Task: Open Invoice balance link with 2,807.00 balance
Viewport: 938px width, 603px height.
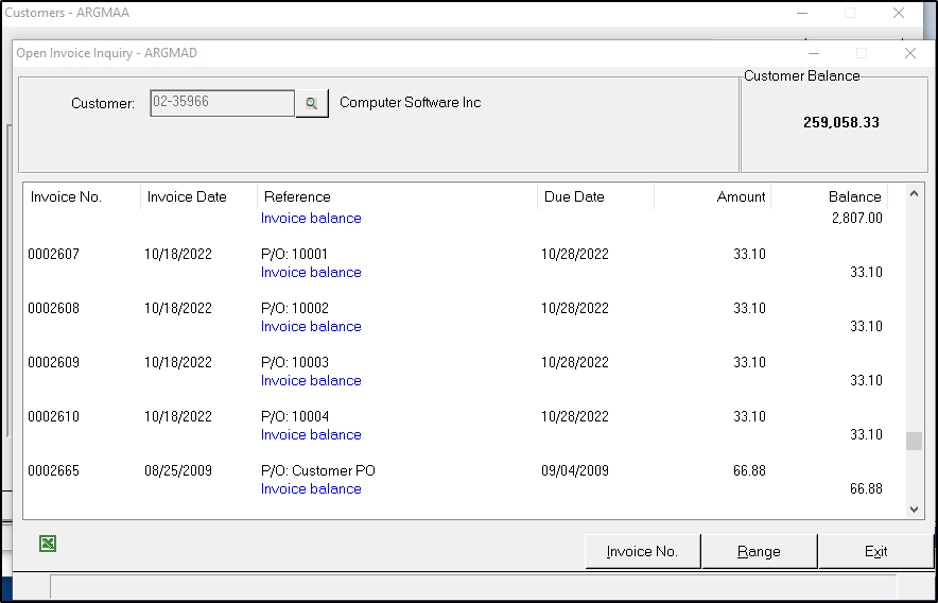Action: [x=311, y=218]
